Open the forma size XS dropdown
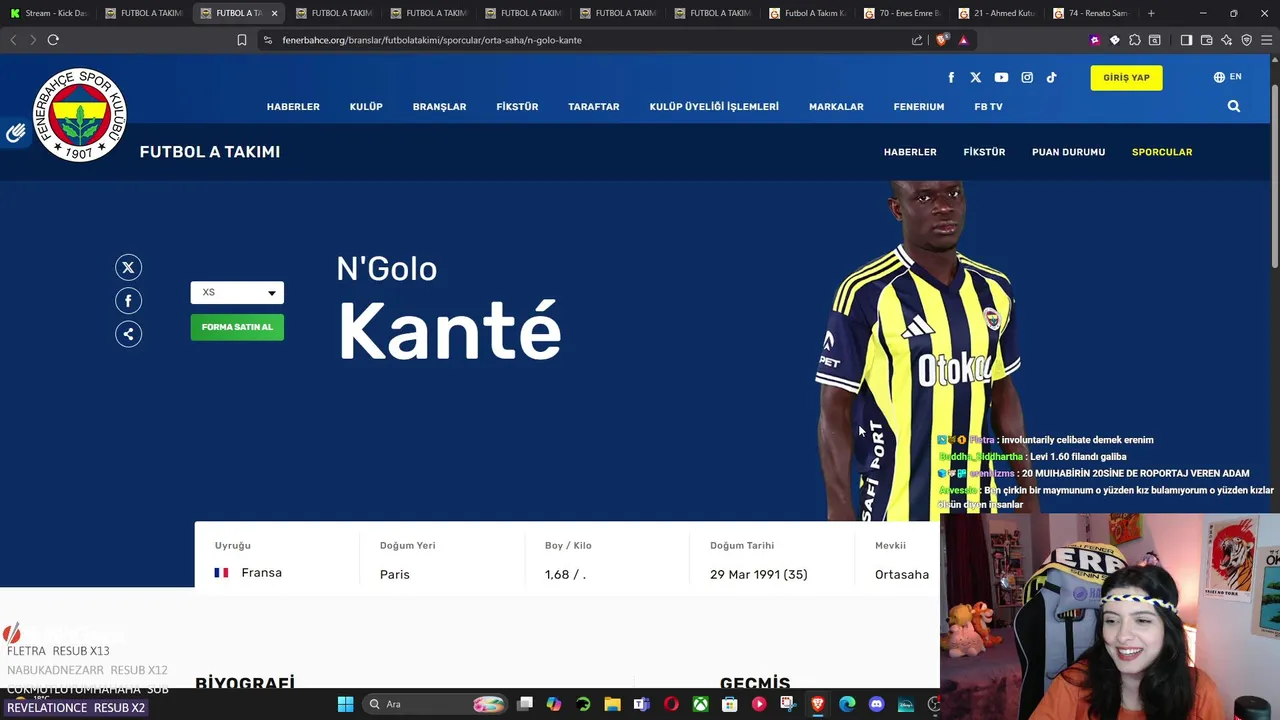Viewport: 1280px width, 720px height. [237, 292]
